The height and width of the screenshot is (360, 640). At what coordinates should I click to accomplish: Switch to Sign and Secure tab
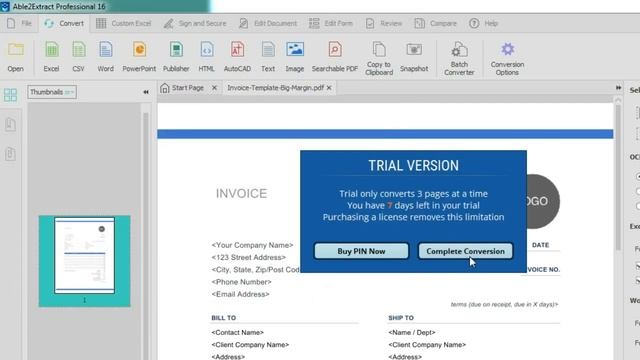click(195, 23)
